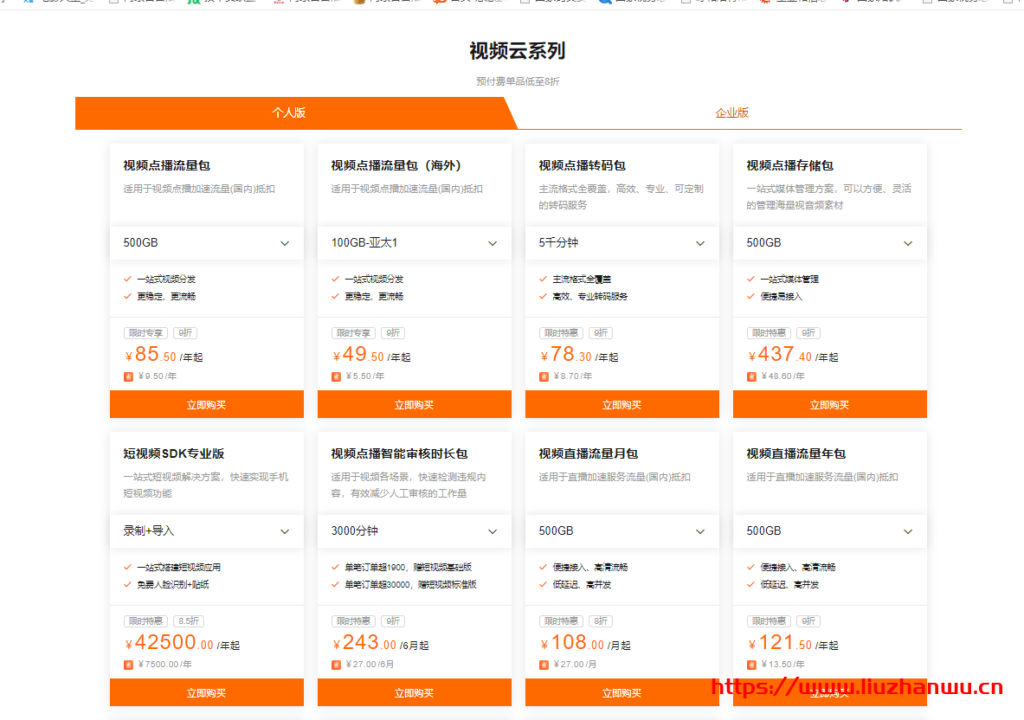Open the 500GB dropdown on 视频直播流量年包
This screenshot has height=720, width=1024.
[x=830, y=531]
